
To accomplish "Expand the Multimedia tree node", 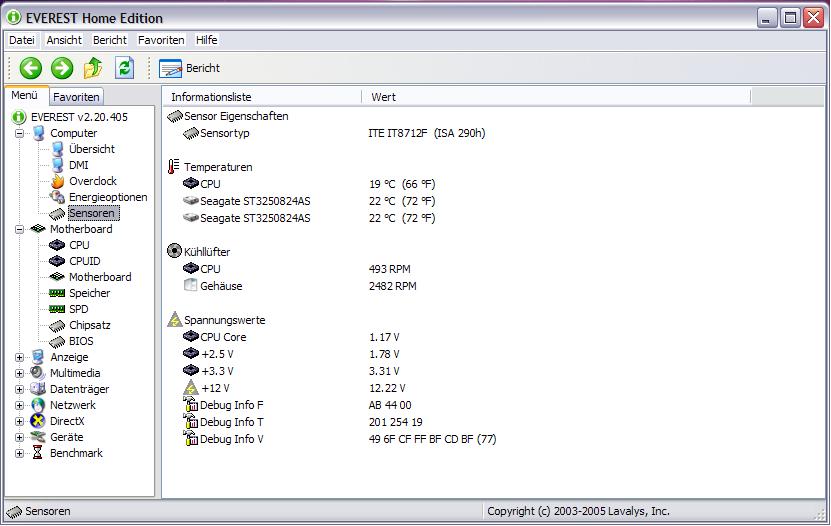I will pos(20,373).
